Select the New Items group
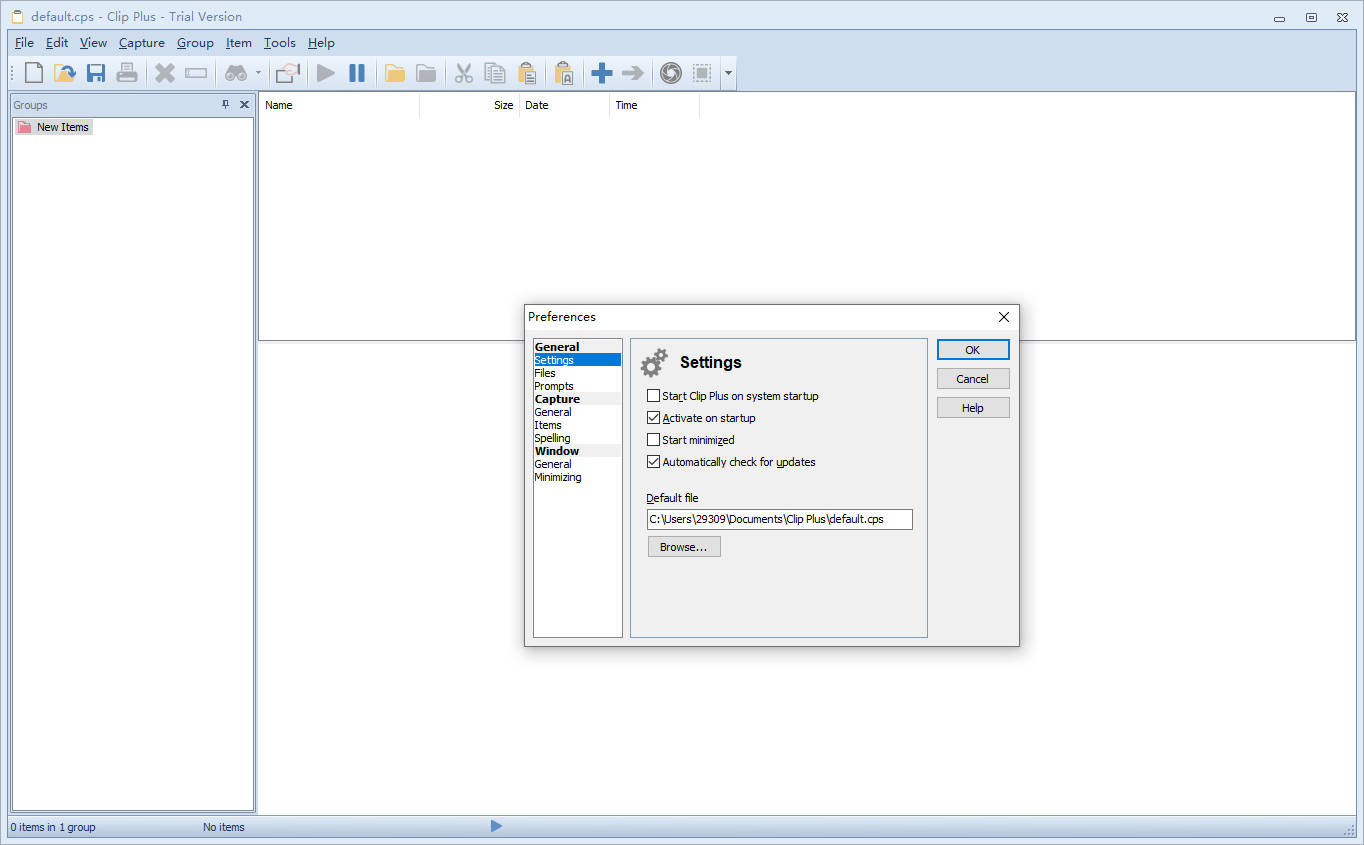This screenshot has width=1364, height=845. (54, 127)
